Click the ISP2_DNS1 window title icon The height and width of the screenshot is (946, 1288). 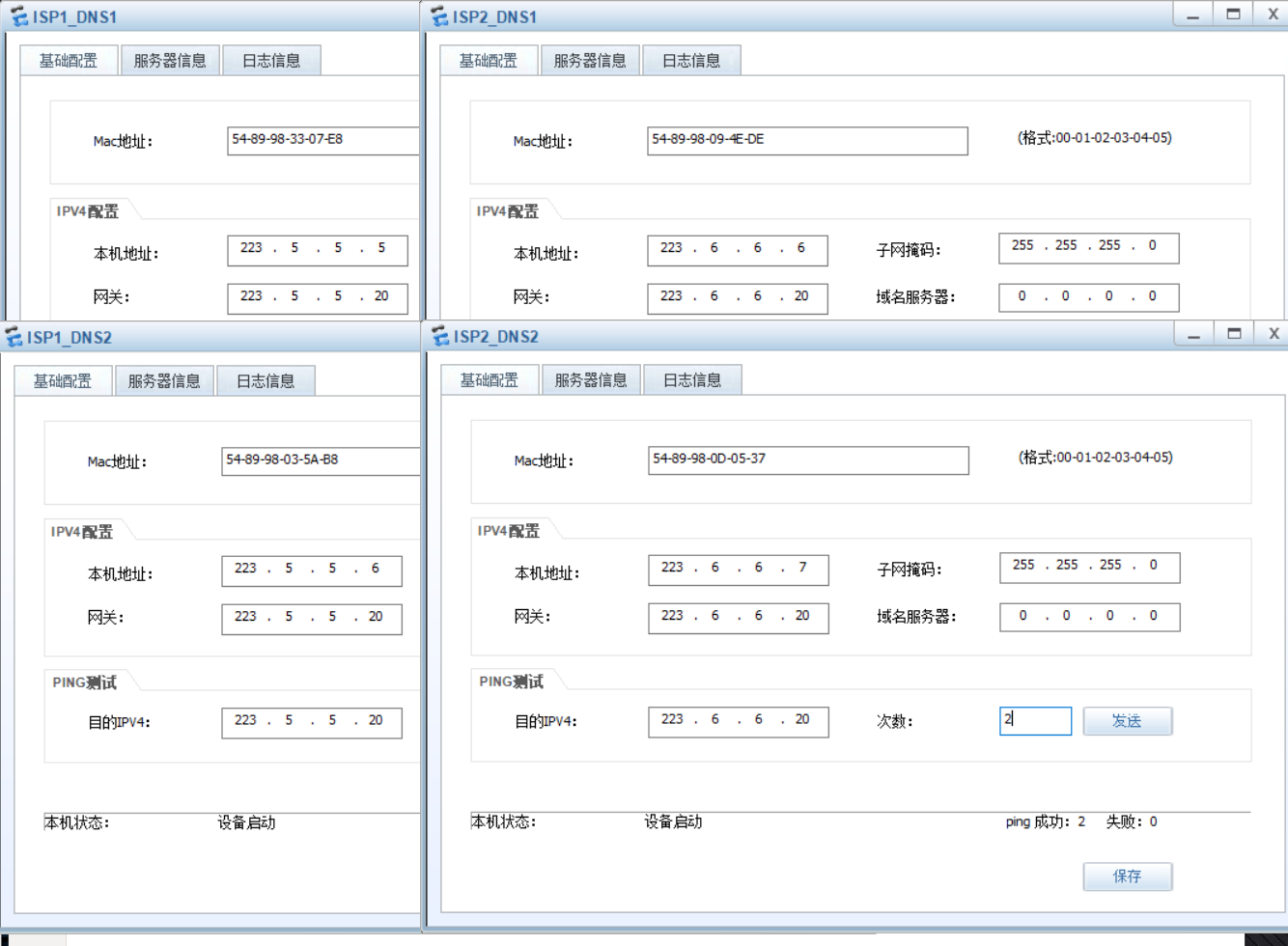439,16
